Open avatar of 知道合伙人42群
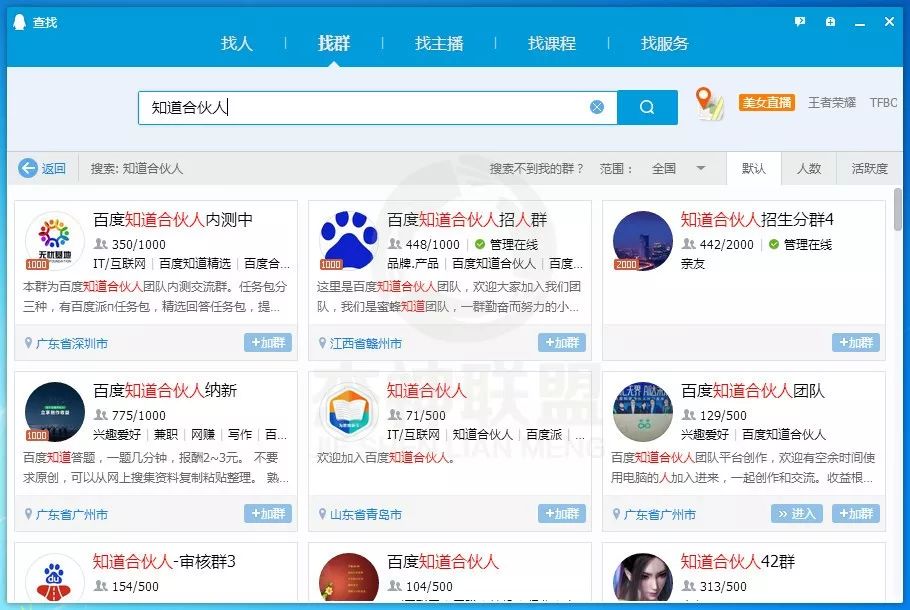 pyautogui.click(x=643, y=577)
